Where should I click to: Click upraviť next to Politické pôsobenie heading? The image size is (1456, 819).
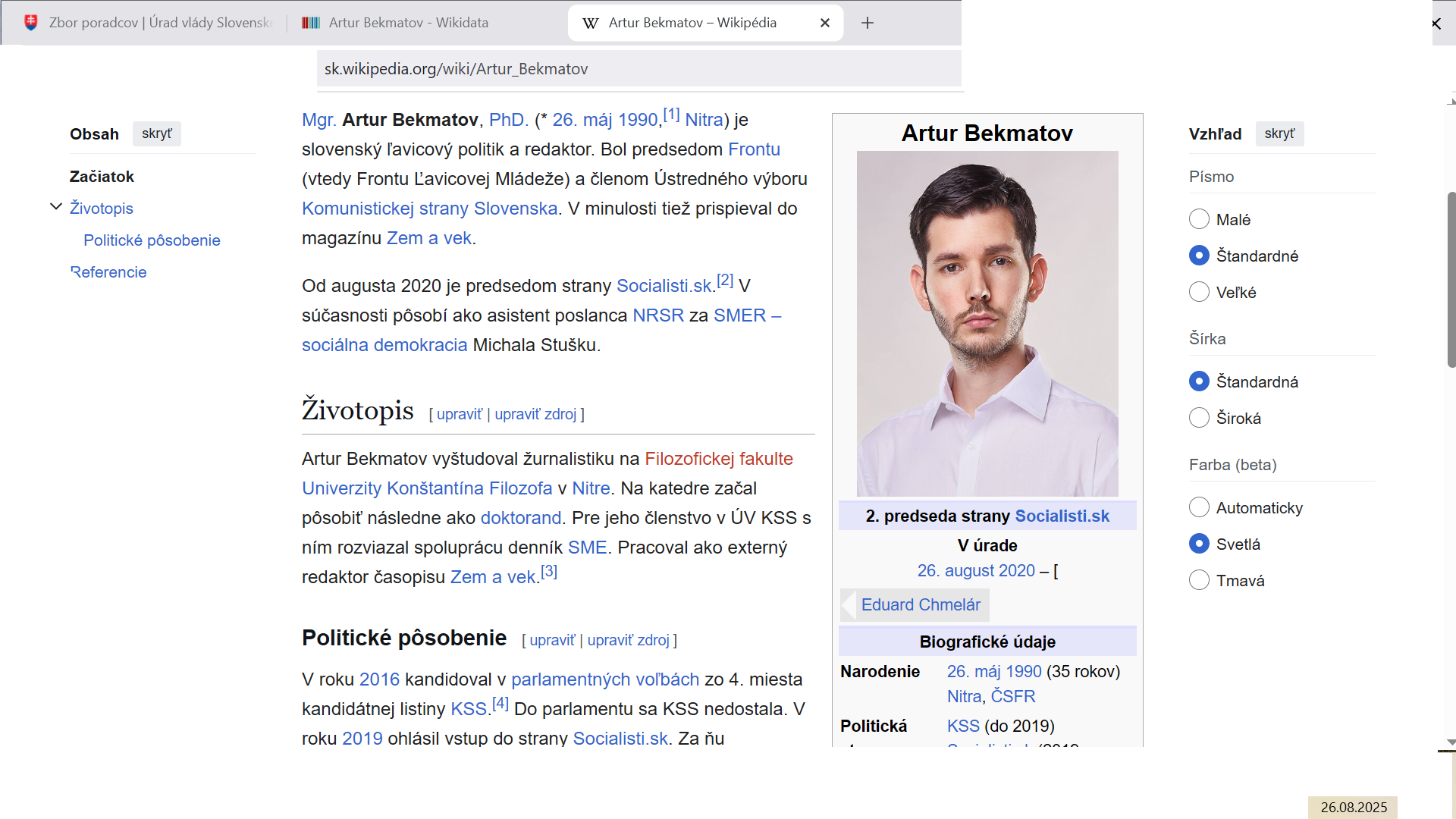pos(552,640)
